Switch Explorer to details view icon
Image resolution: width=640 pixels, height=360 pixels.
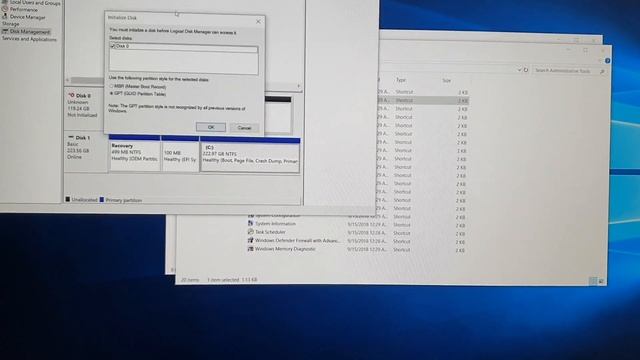(593, 281)
